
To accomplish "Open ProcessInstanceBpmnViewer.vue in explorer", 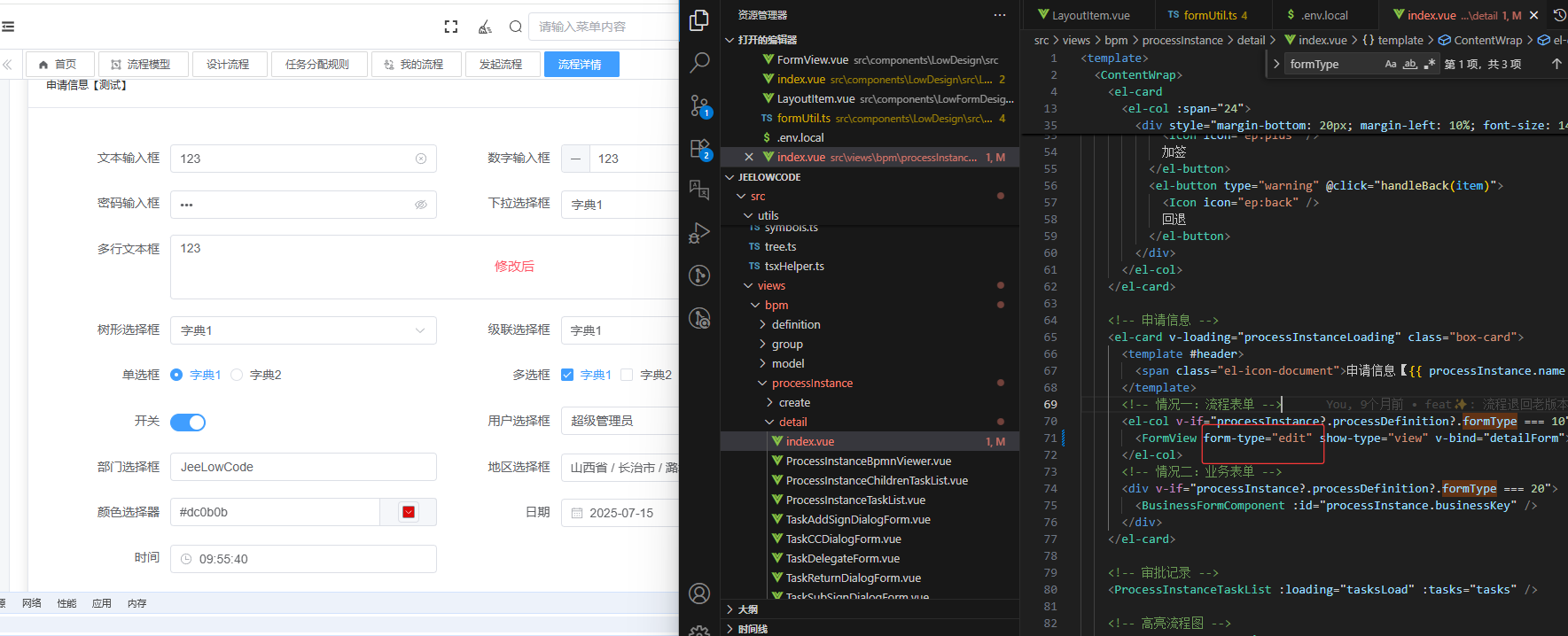I will (869, 461).
